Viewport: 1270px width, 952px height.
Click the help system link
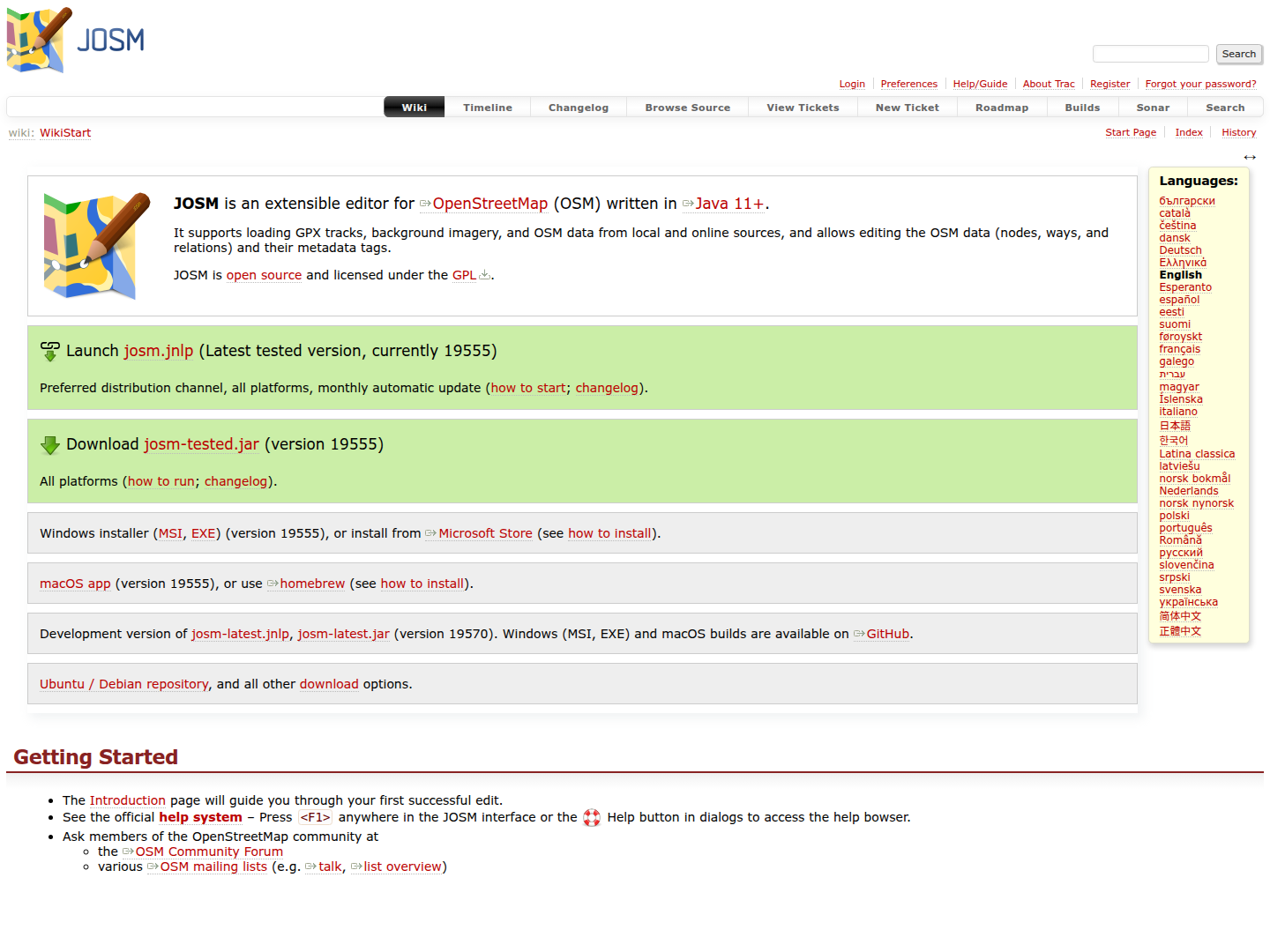200,817
